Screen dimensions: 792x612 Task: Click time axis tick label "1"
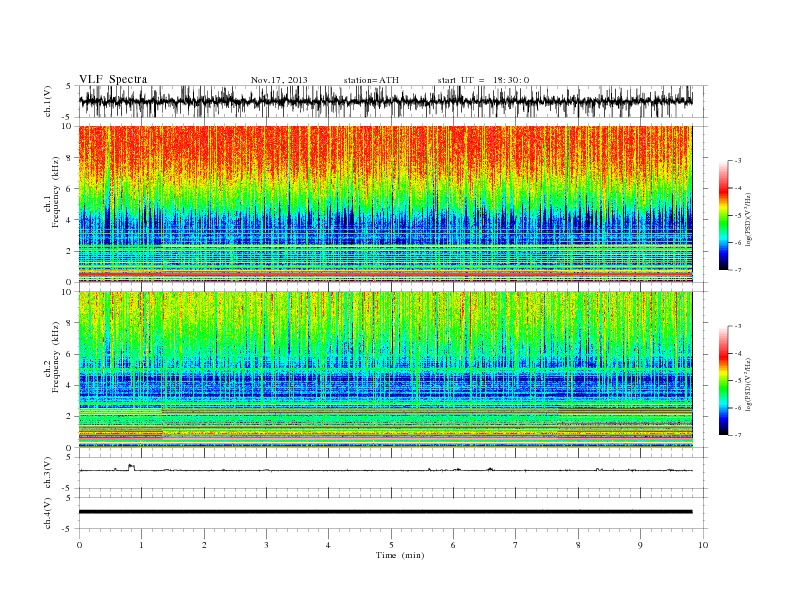coord(142,545)
